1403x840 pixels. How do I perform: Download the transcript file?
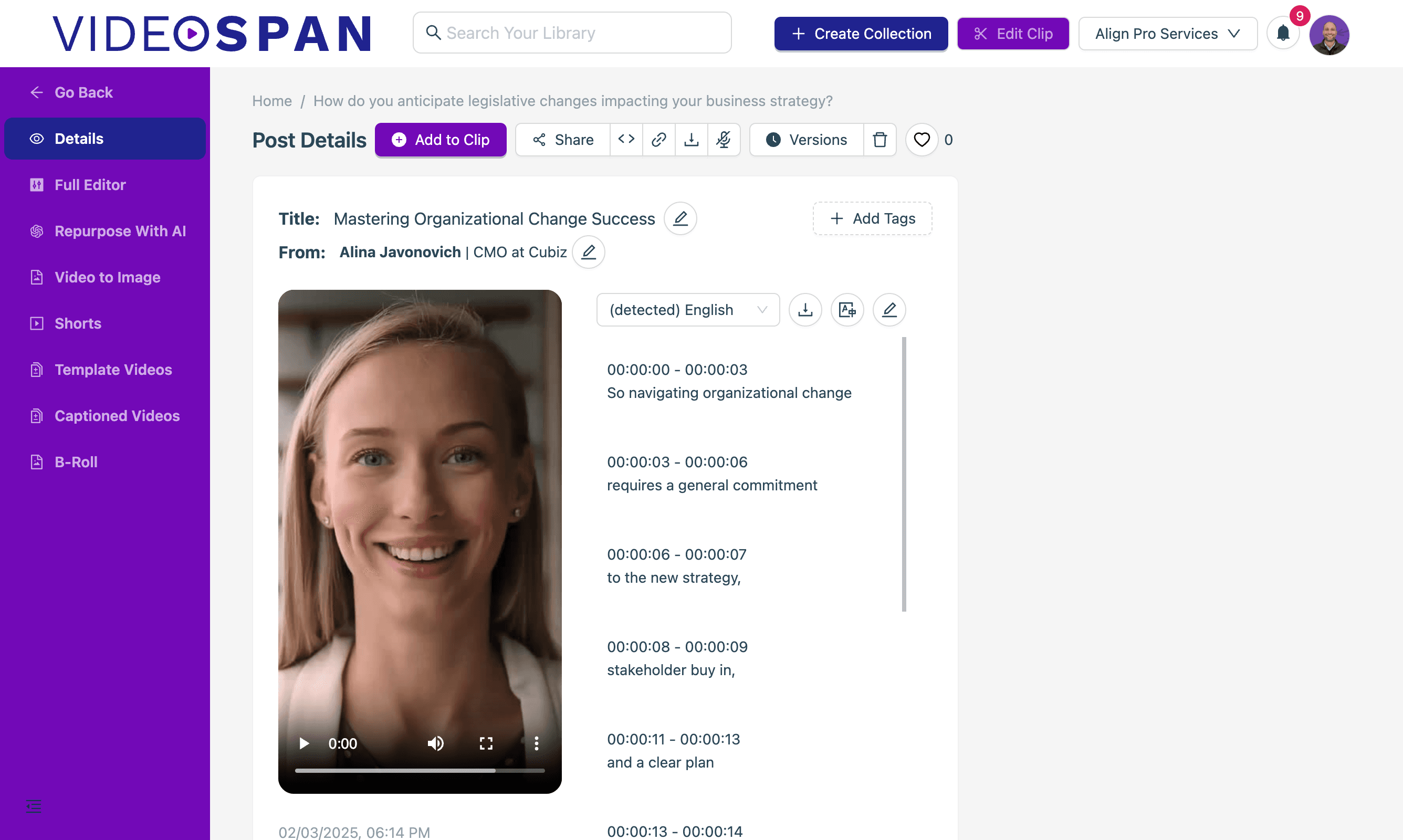pos(805,310)
